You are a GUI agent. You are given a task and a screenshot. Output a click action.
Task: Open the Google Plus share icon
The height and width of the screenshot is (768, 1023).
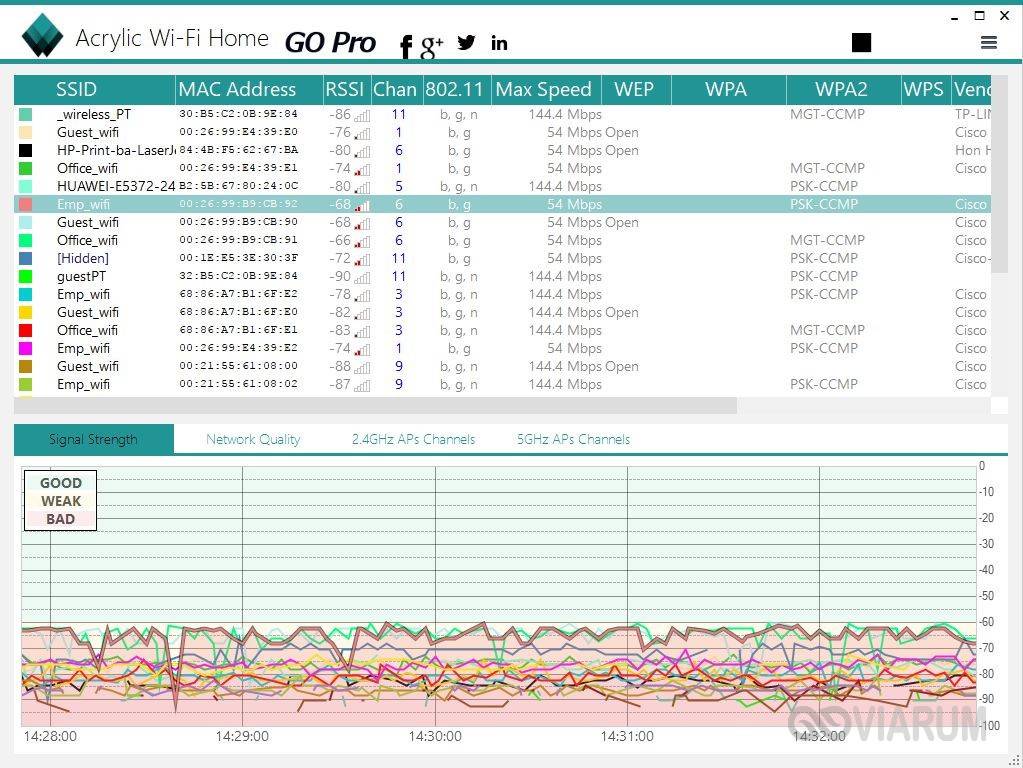coord(432,44)
